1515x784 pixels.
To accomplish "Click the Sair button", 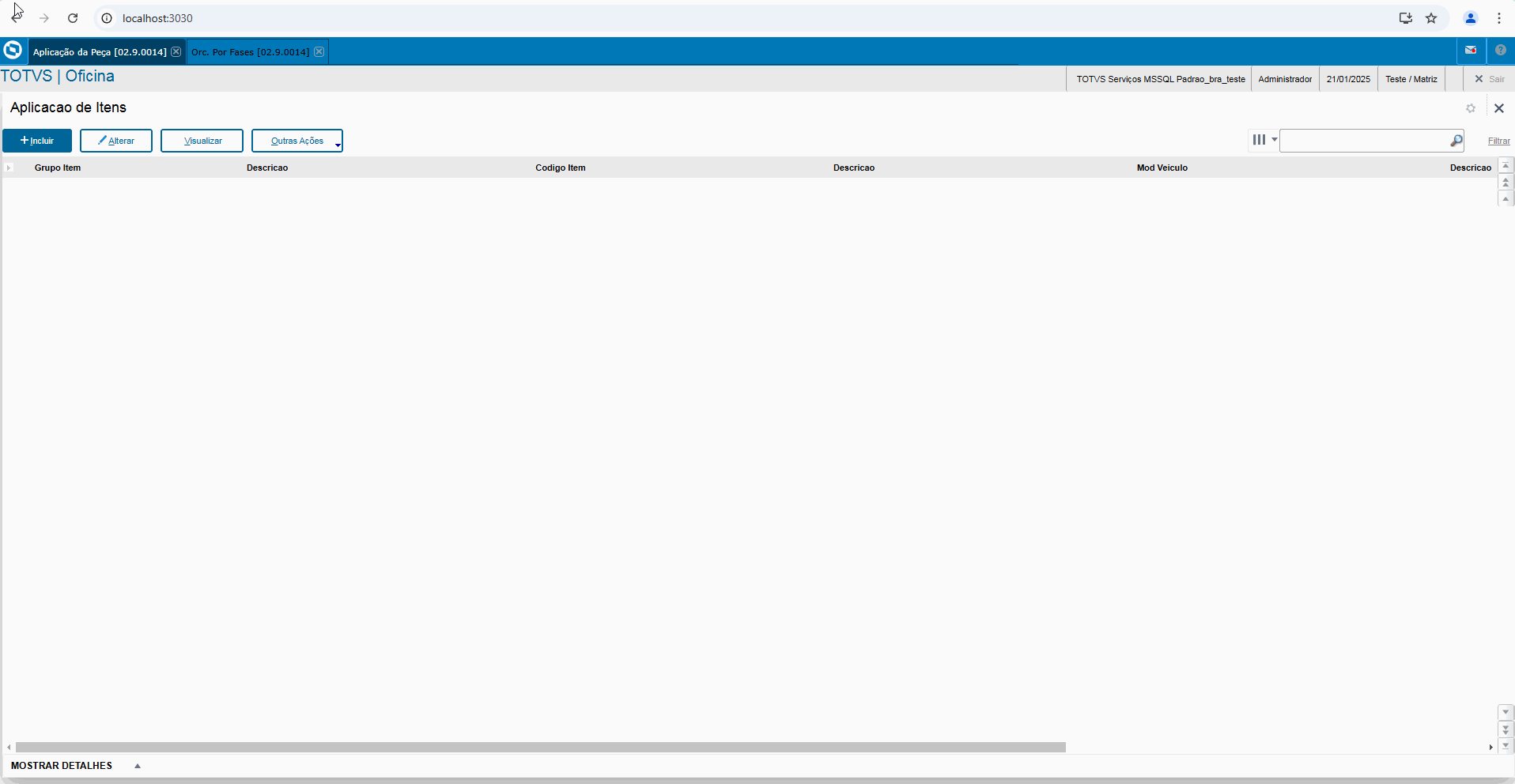I will pyautogui.click(x=1489, y=79).
